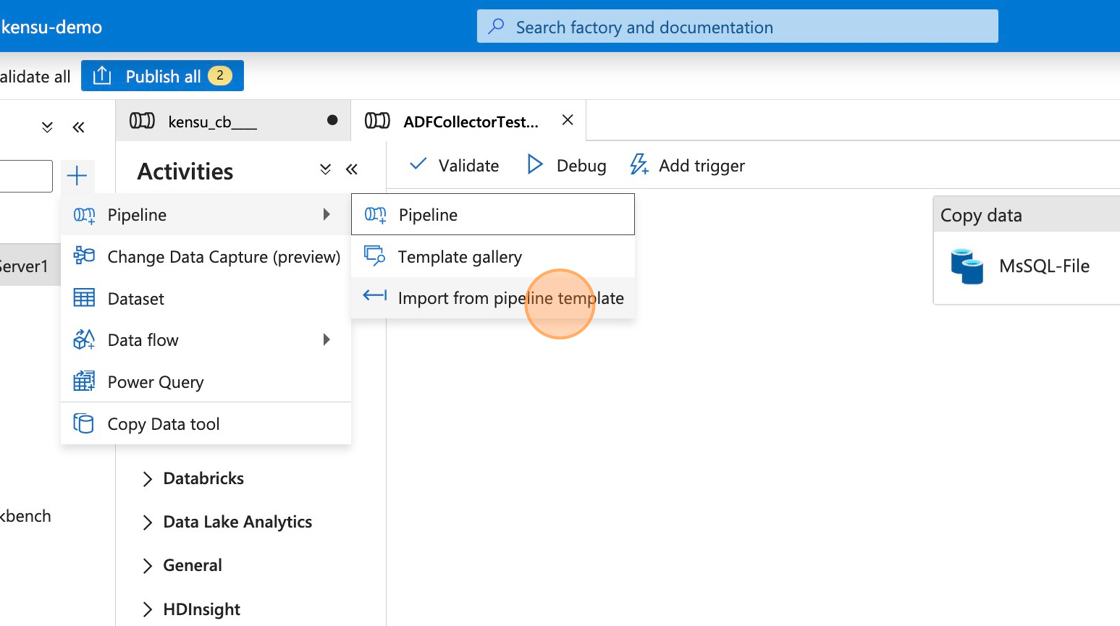The image size is (1120, 626).
Task: Open the Pipeline submenu arrow
Action: click(x=326, y=214)
